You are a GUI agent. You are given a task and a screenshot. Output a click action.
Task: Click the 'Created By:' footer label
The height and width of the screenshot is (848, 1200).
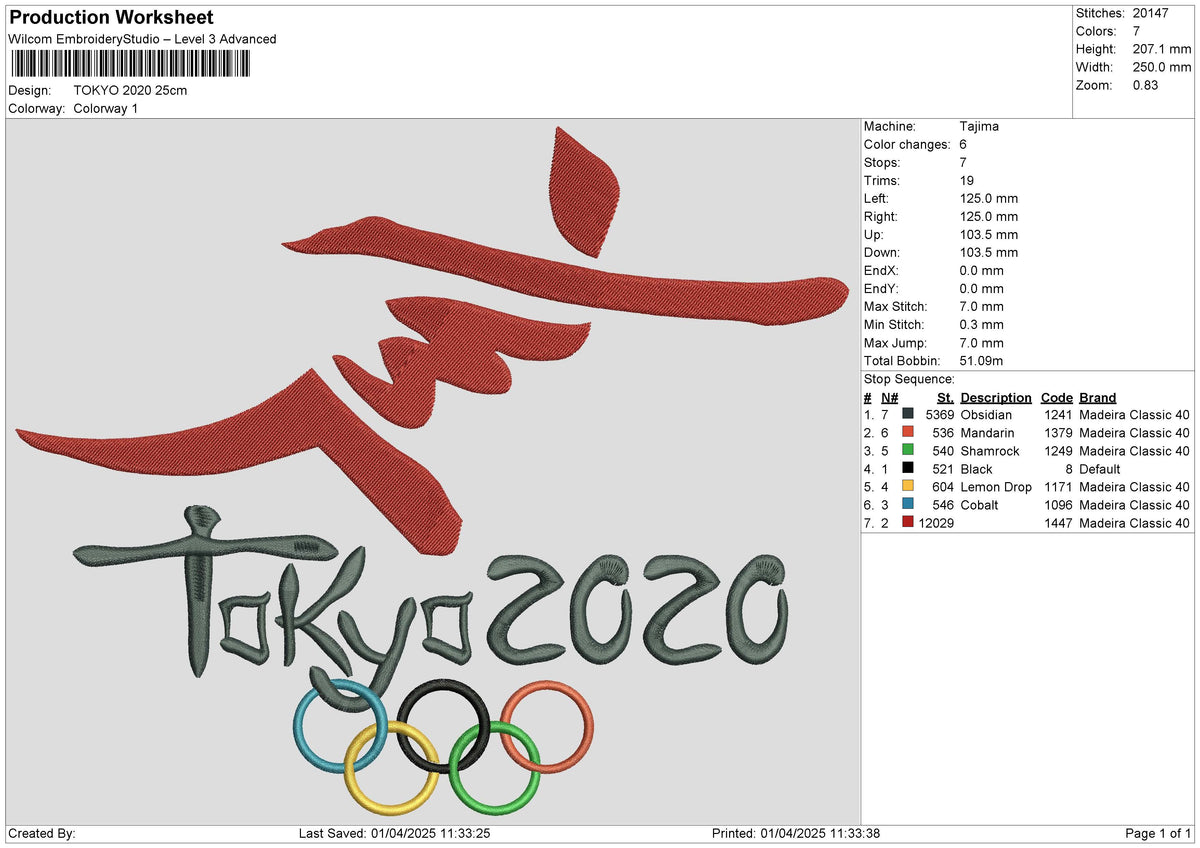[x=42, y=834]
